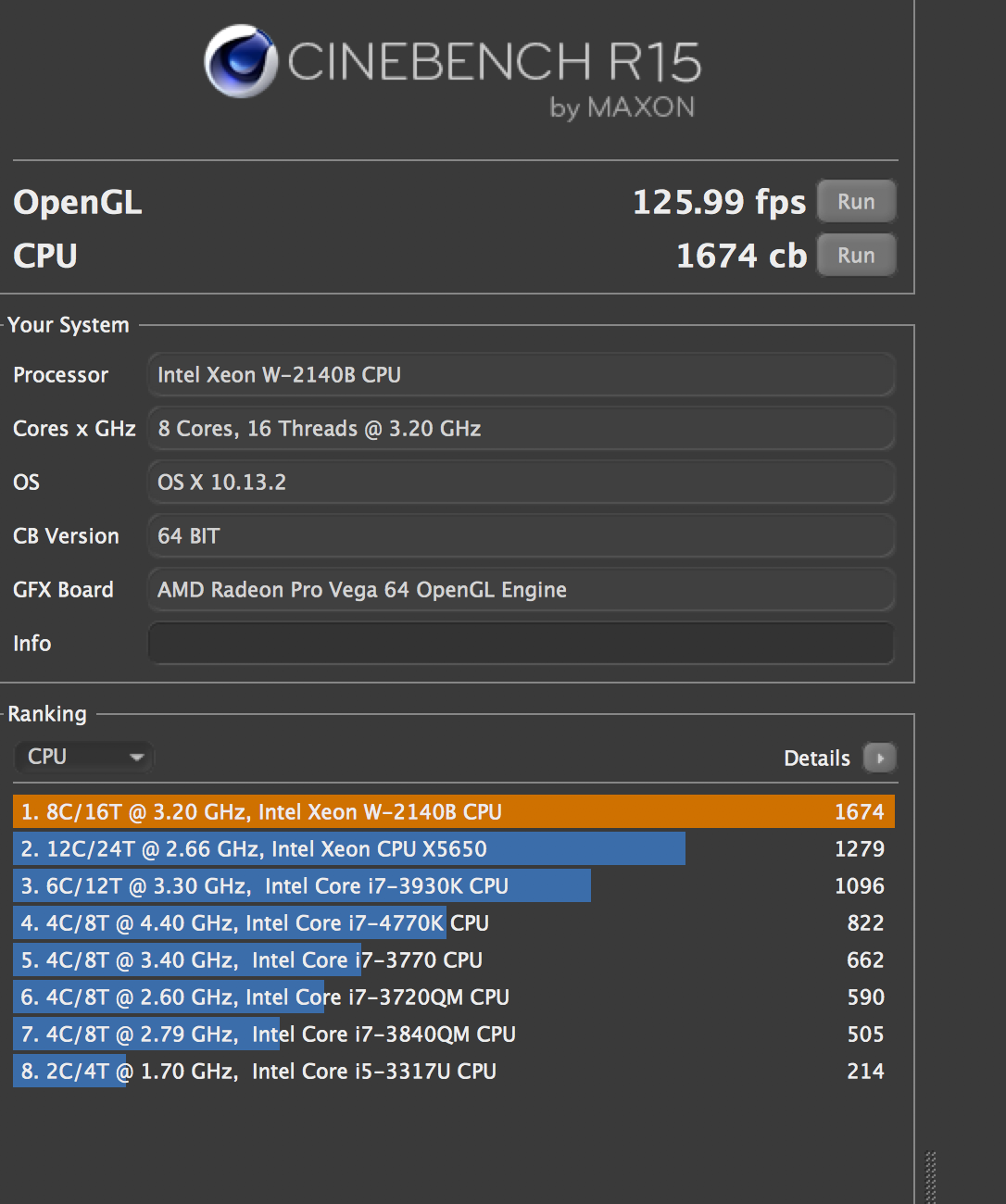Click the 1674 cb CPU score
Screen dimensions: 1006x1204
741,256
